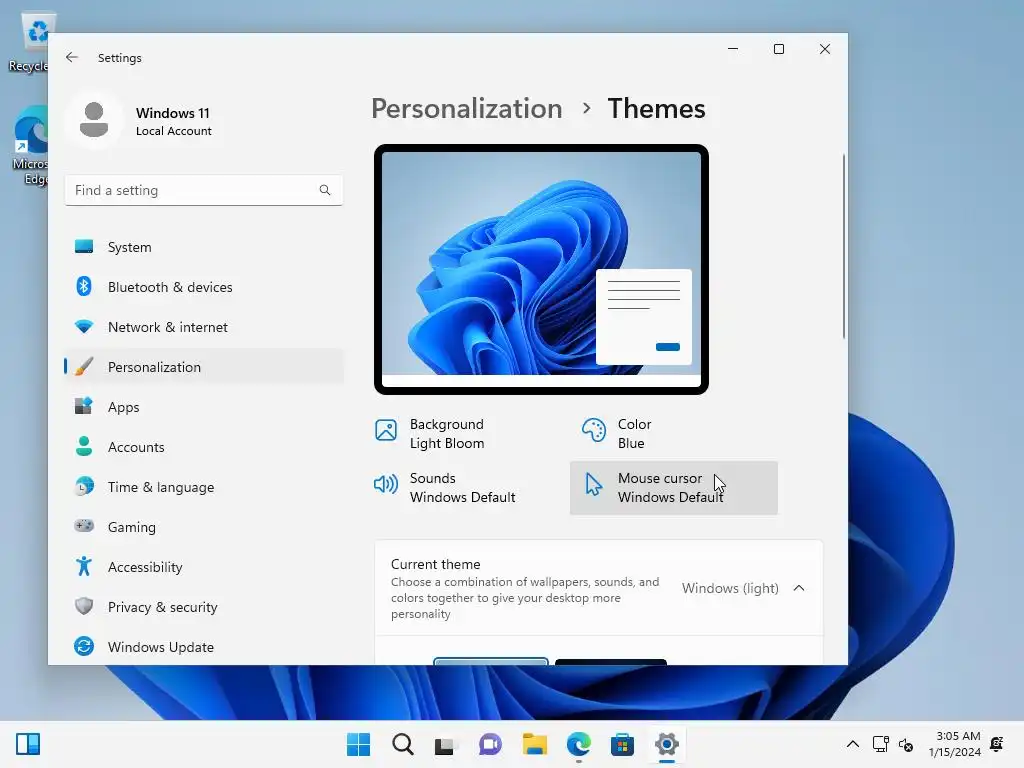Show hidden tray icons chevron
1024x768 pixels.
(x=853, y=744)
